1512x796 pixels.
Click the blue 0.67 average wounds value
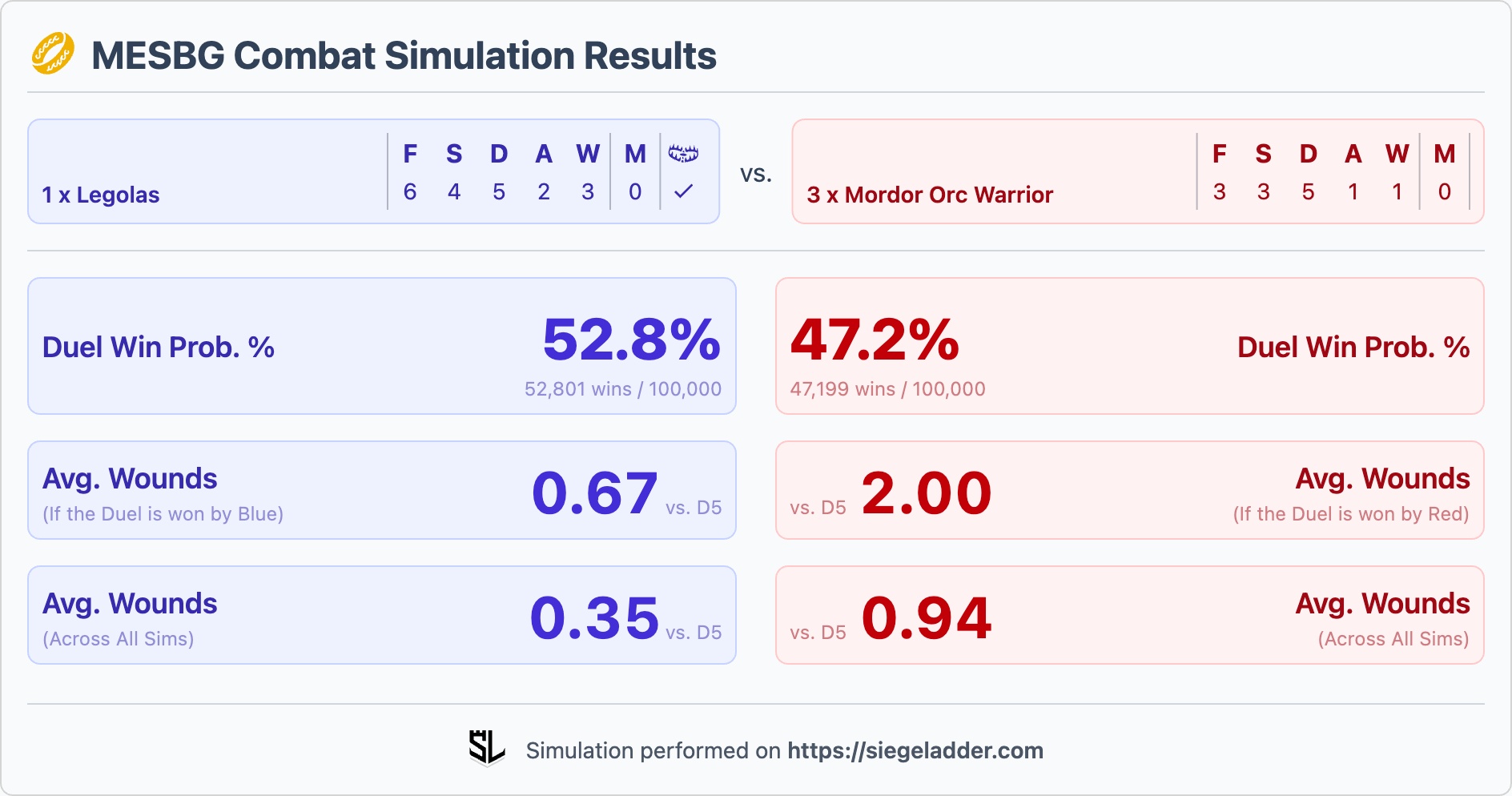594,492
